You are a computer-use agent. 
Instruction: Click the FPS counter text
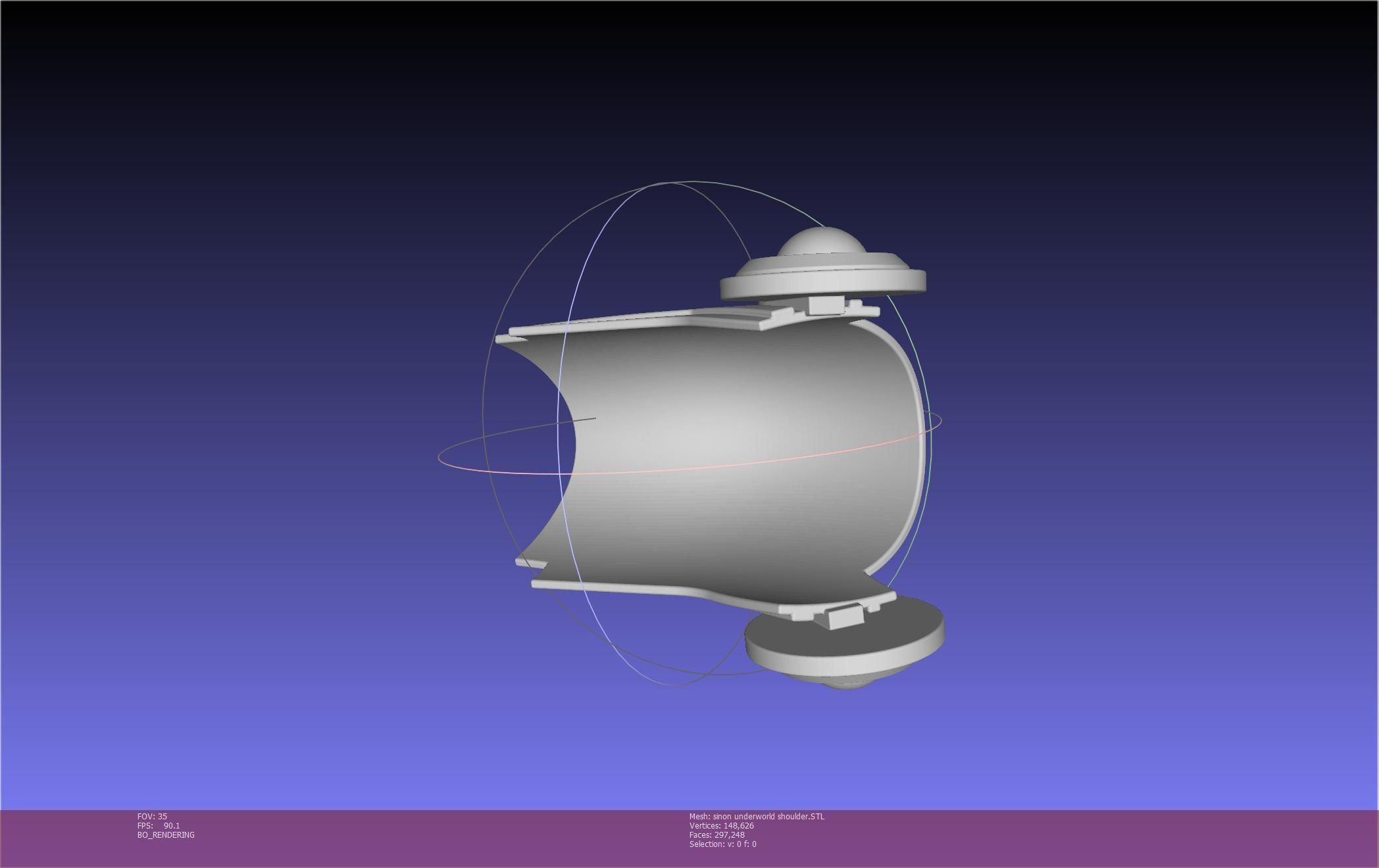tap(158, 826)
